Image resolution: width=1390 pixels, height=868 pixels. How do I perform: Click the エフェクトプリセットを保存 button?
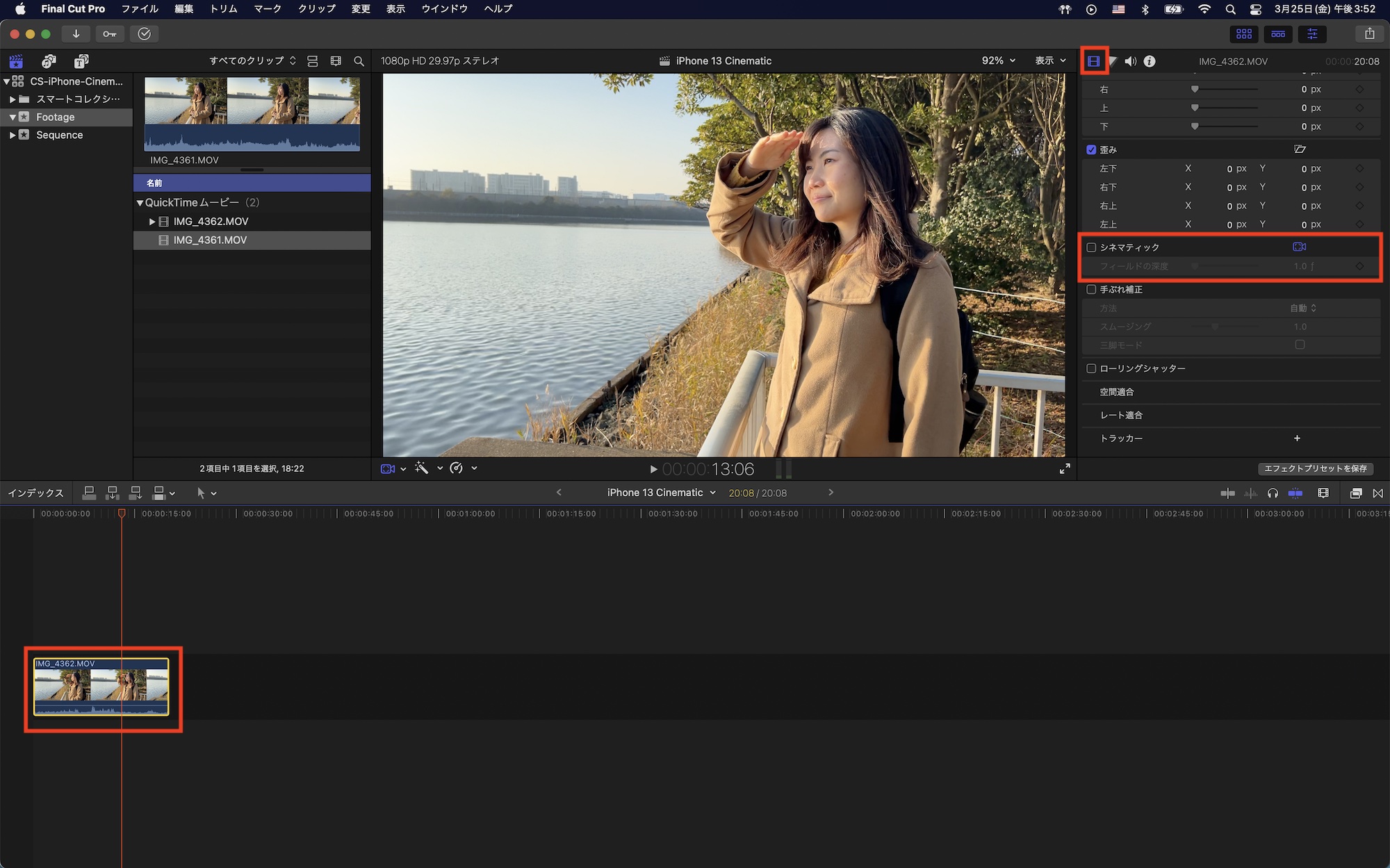click(x=1315, y=468)
